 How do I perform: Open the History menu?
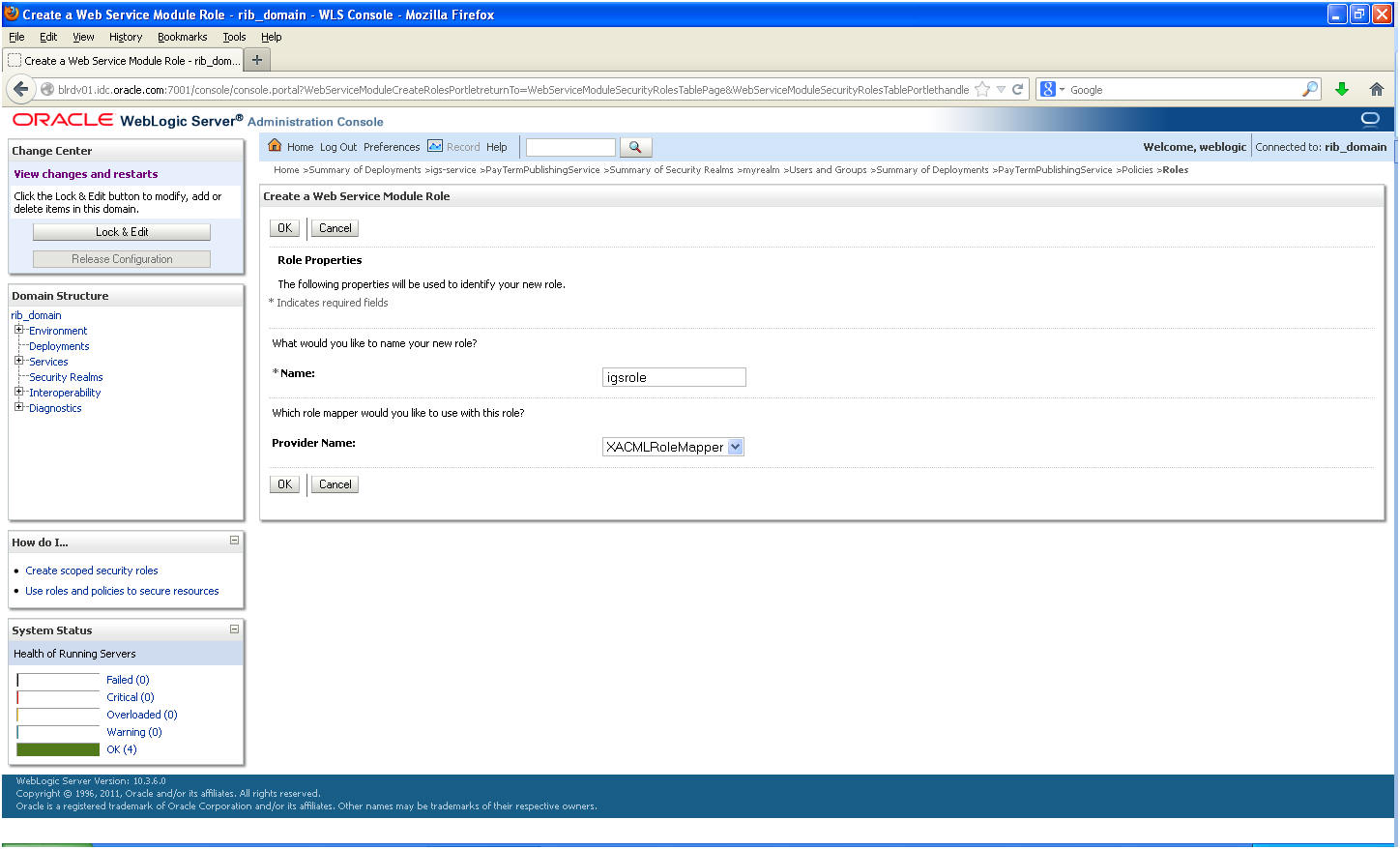[126, 37]
